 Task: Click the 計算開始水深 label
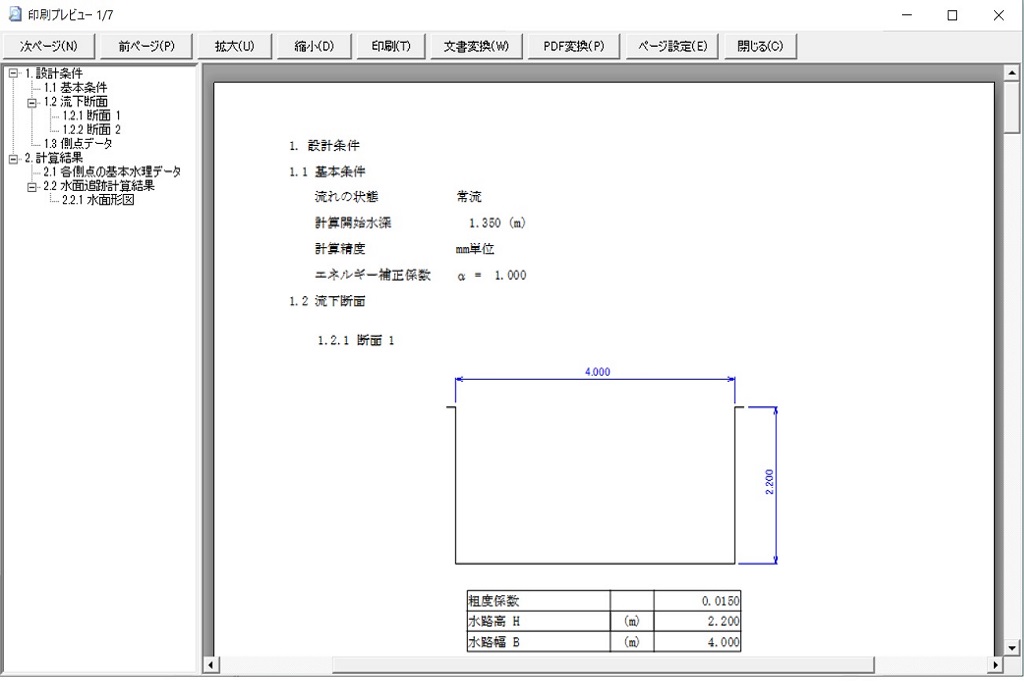[x=353, y=223]
